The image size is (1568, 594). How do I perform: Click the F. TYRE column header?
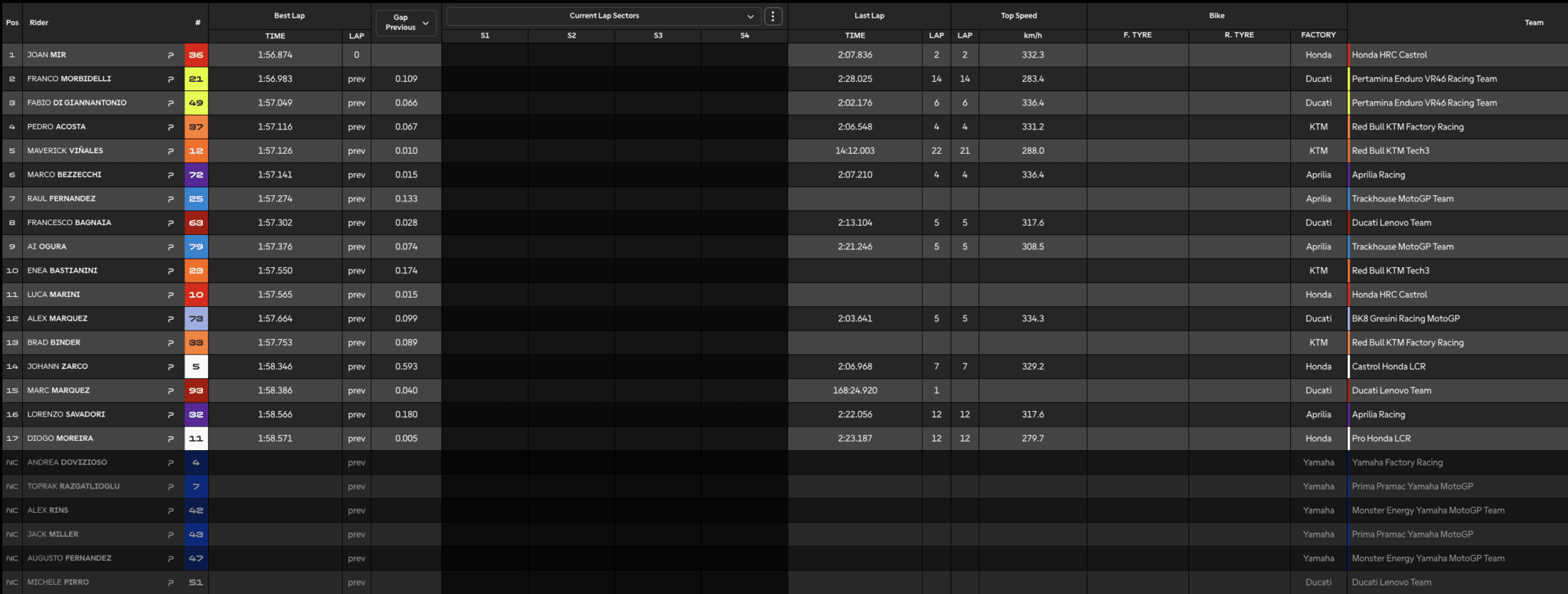click(1138, 35)
